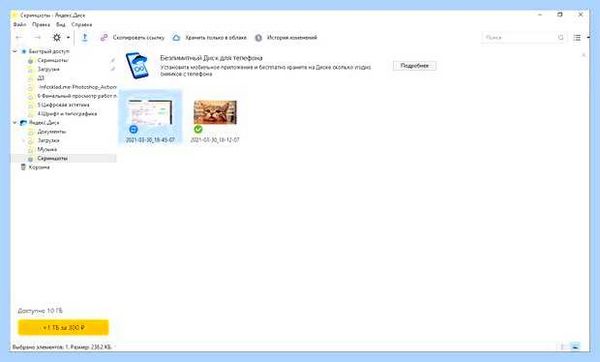Collapse the Быстрый доступ tree node
The image size is (600, 362).
coord(15,51)
